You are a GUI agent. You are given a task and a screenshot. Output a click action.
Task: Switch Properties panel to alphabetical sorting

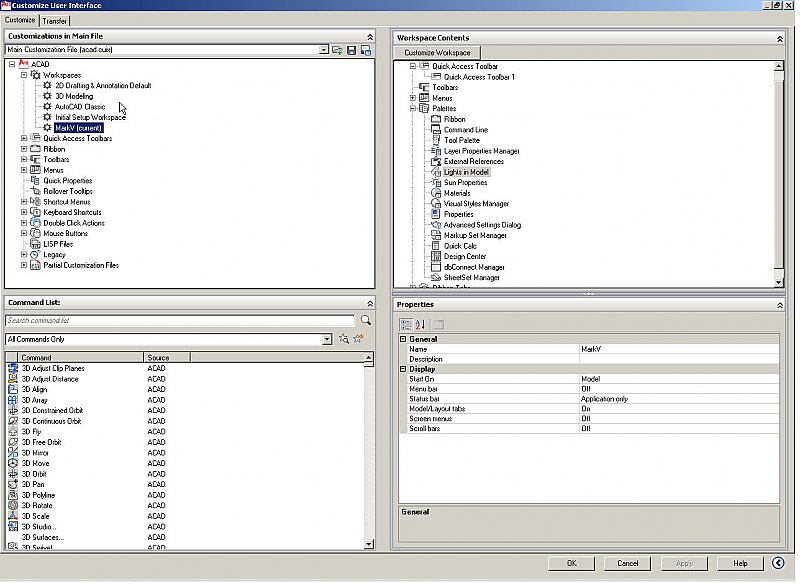click(x=419, y=323)
